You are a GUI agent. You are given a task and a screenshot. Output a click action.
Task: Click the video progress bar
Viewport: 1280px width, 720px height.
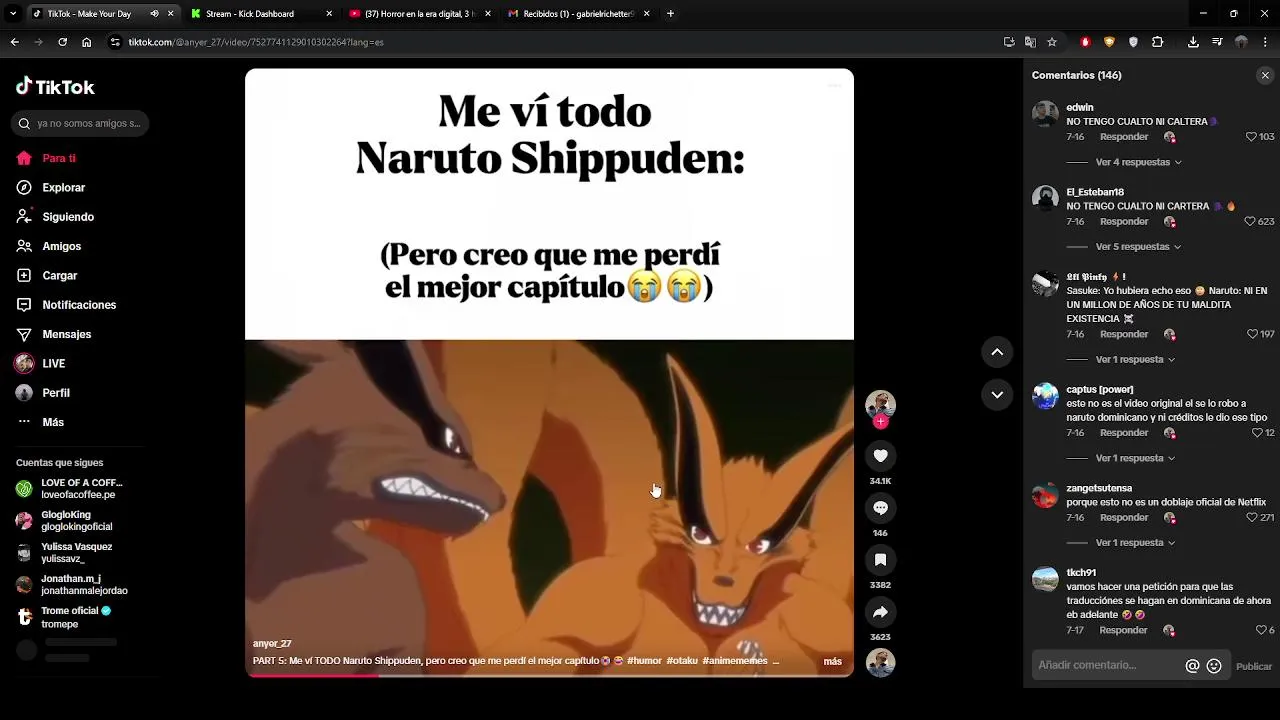(x=549, y=675)
